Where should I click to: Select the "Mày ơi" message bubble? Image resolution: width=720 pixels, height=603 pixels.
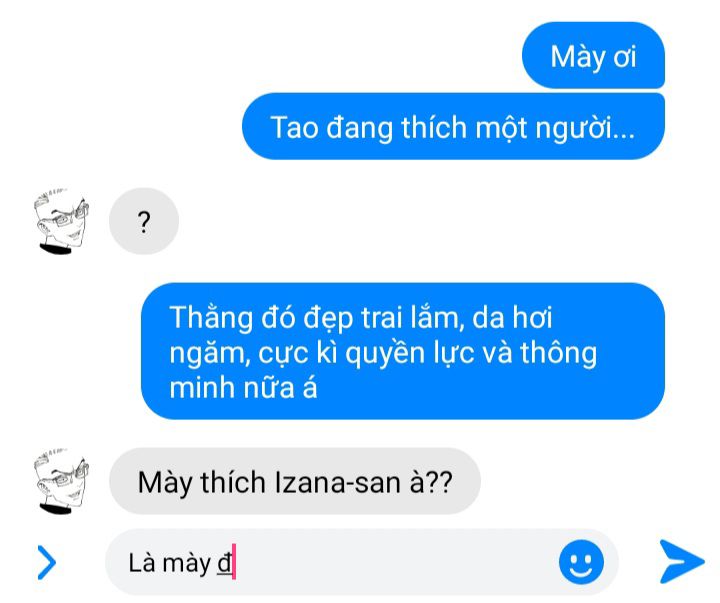pos(593,55)
